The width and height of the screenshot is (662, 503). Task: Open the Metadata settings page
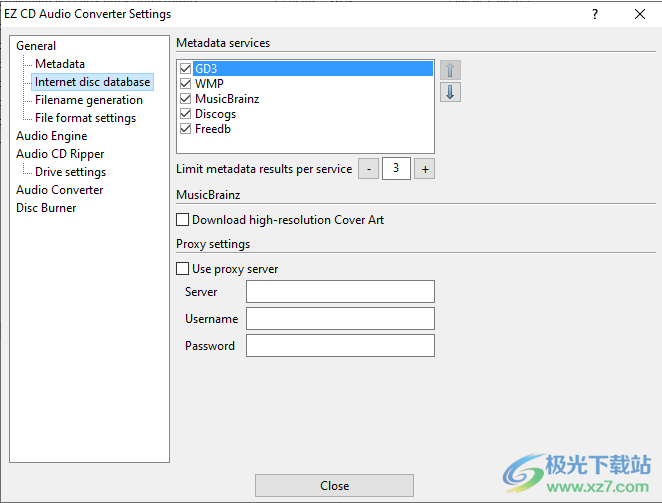pos(60,64)
